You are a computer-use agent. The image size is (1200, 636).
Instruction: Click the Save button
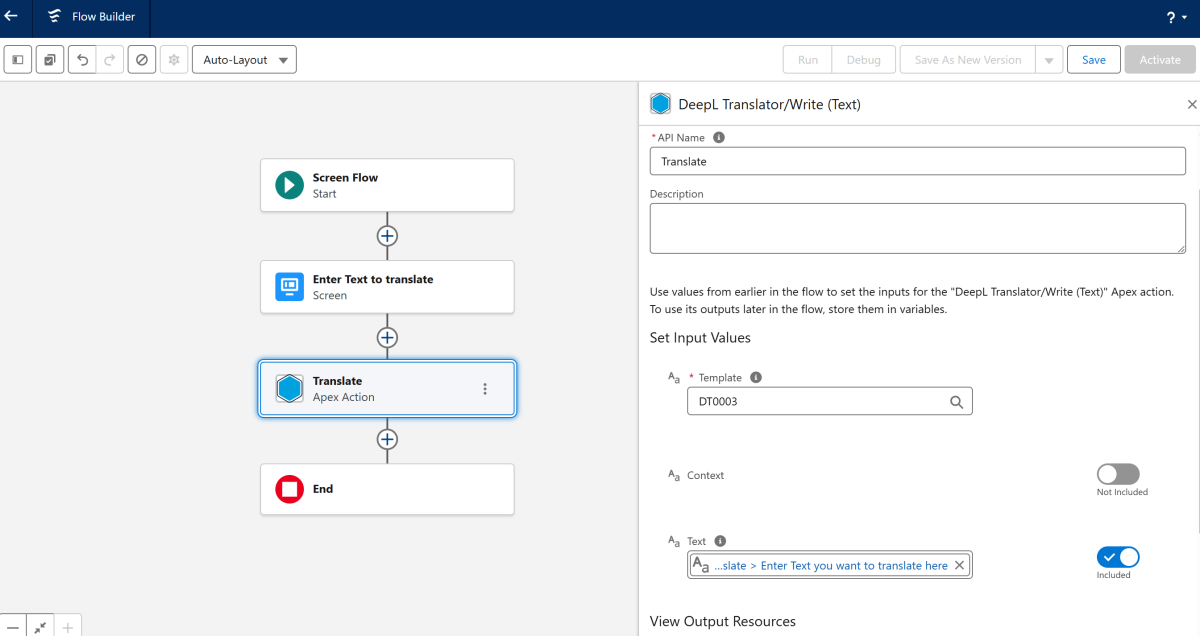click(x=1093, y=60)
